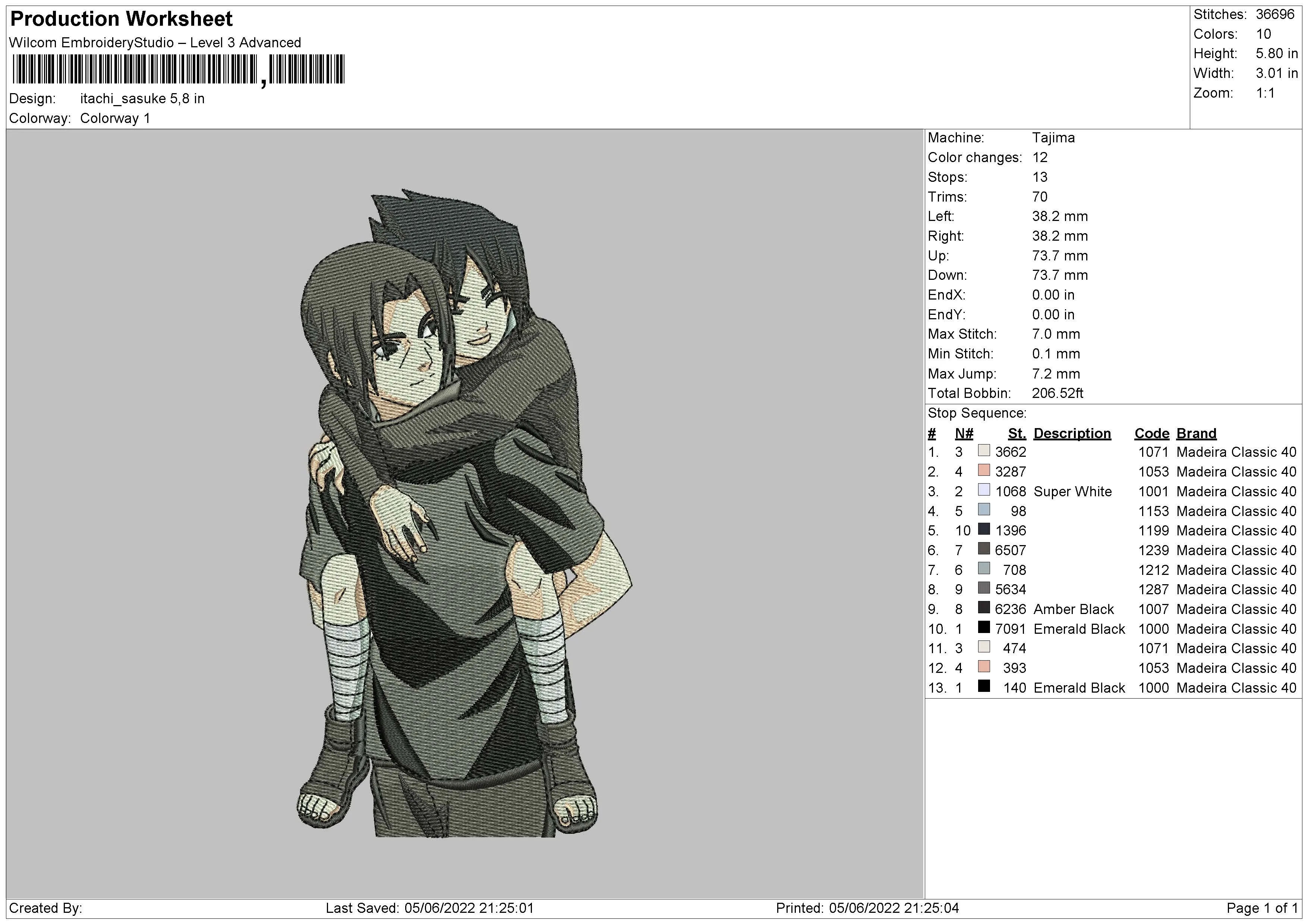Click code '1153' in row 4
The image size is (1308, 924).
click(1154, 511)
